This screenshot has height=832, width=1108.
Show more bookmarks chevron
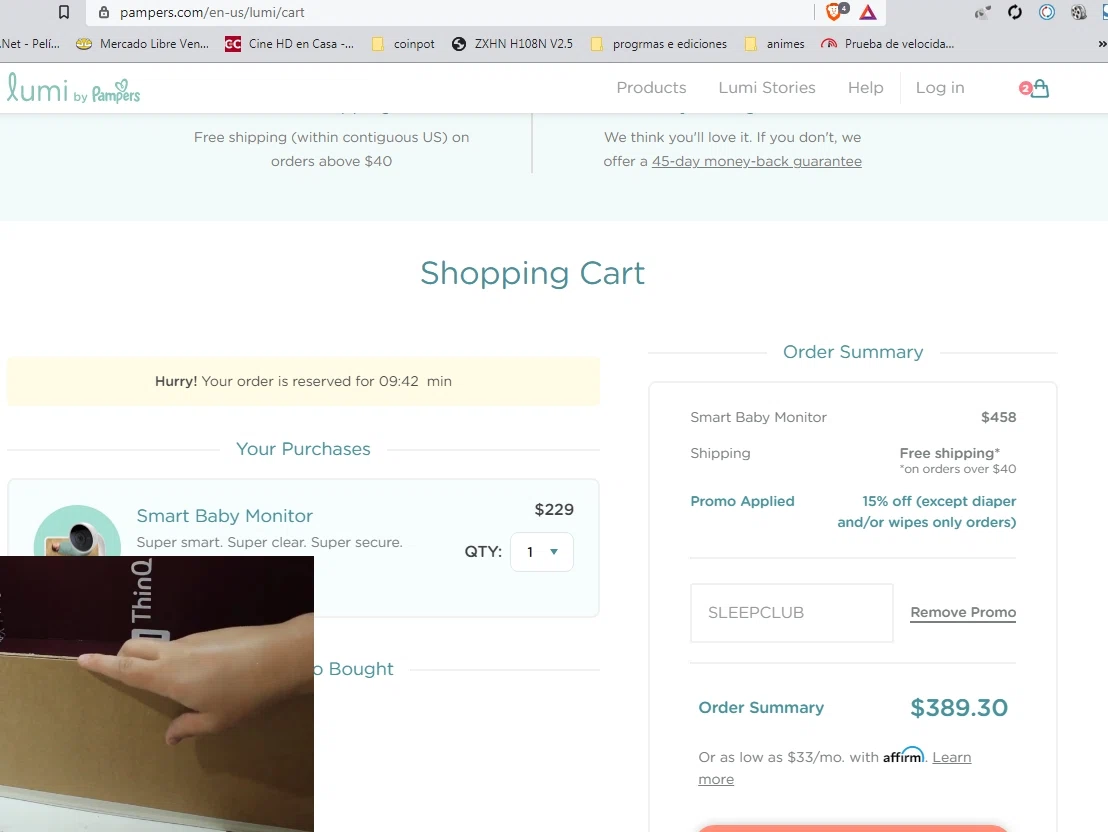[x=1102, y=44]
